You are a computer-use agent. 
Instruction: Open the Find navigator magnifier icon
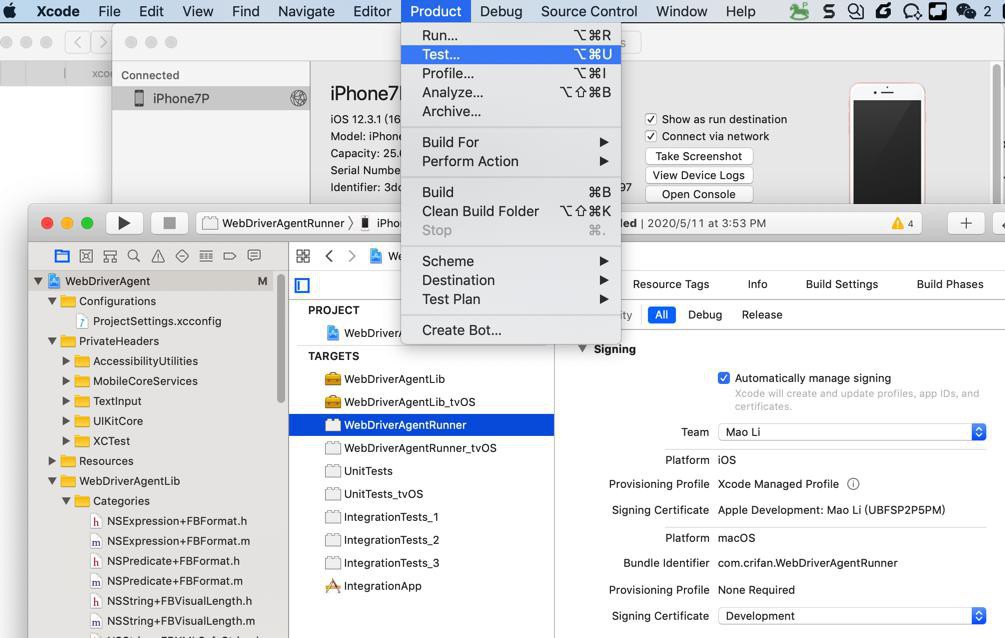(134, 256)
